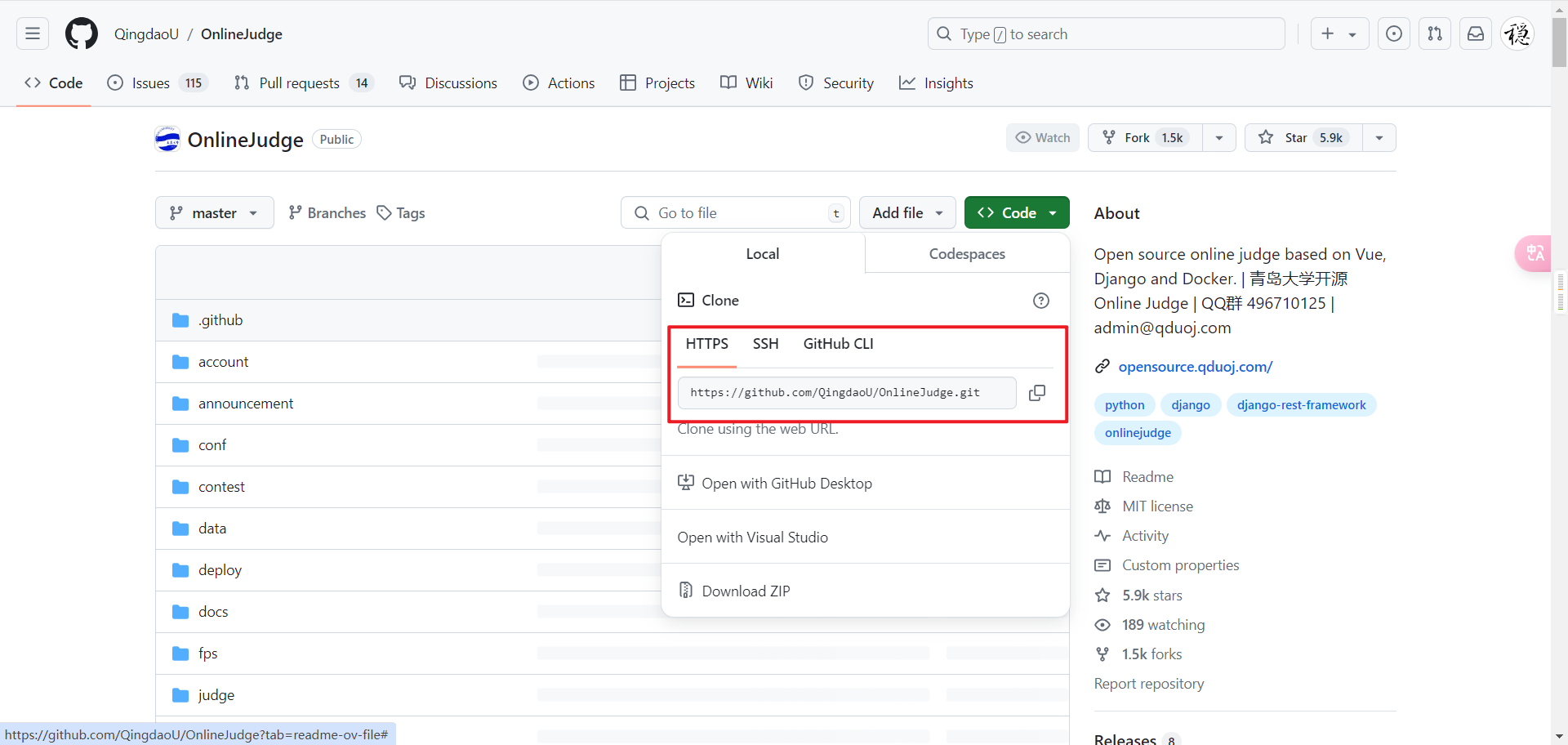The height and width of the screenshot is (745, 1568).
Task: Copy the clone URL to clipboard
Action: [1037, 393]
